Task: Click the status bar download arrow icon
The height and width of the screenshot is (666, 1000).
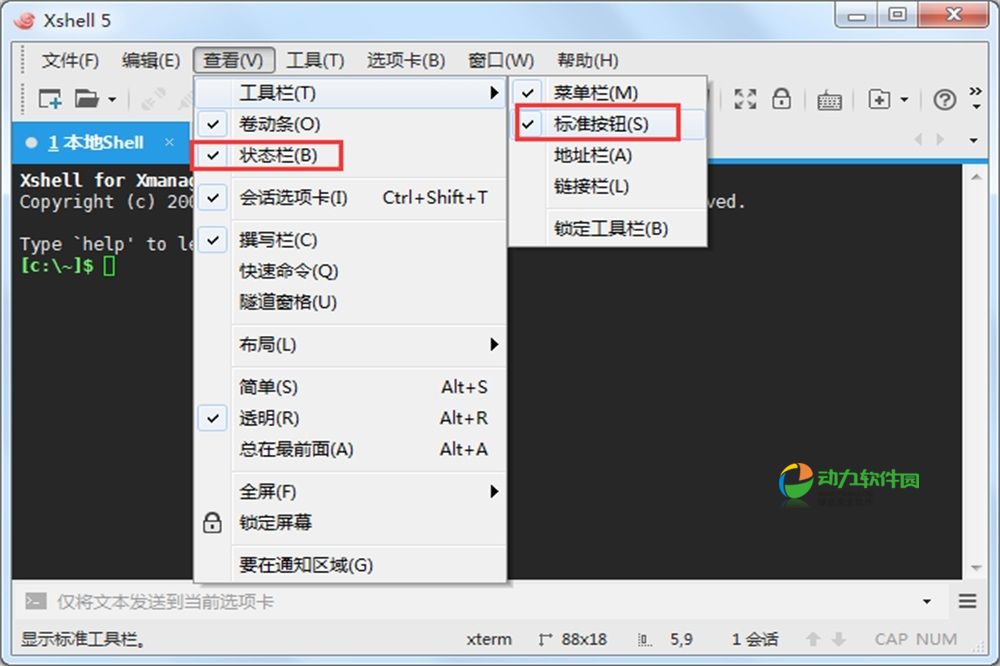Action: pyautogui.click(x=839, y=640)
